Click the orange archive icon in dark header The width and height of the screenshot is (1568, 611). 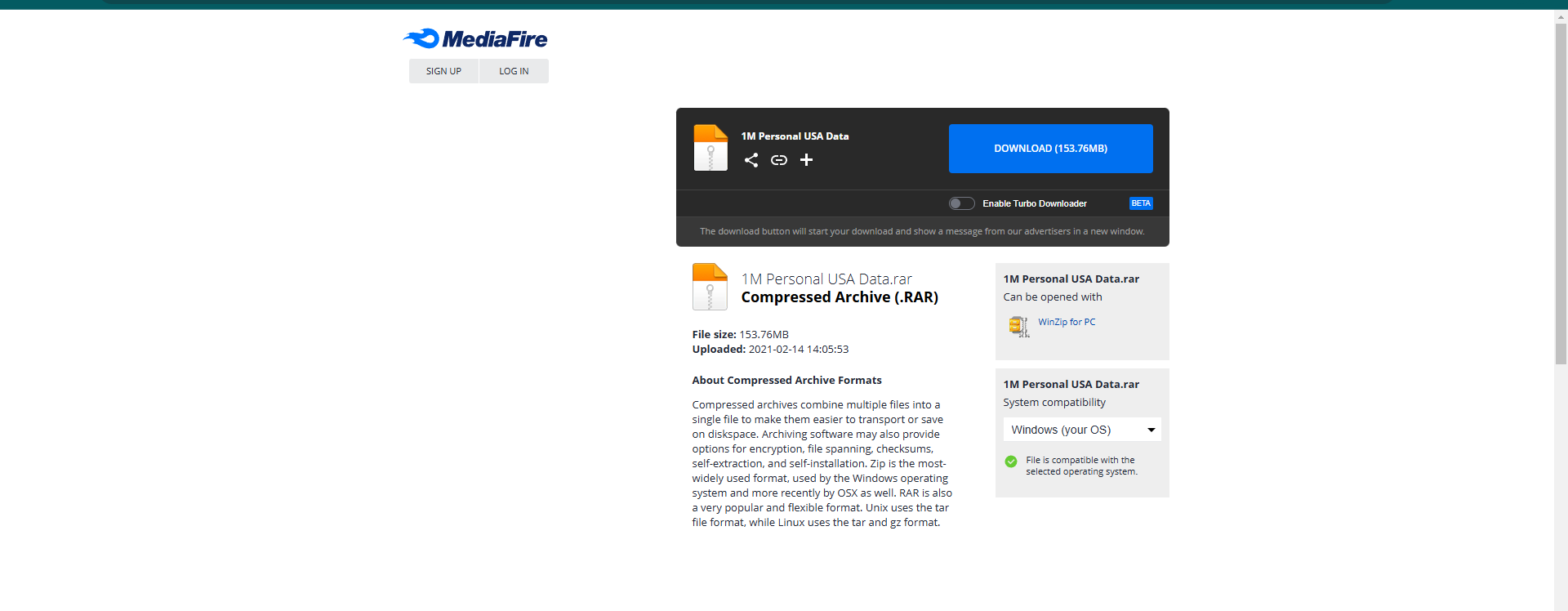[710, 148]
